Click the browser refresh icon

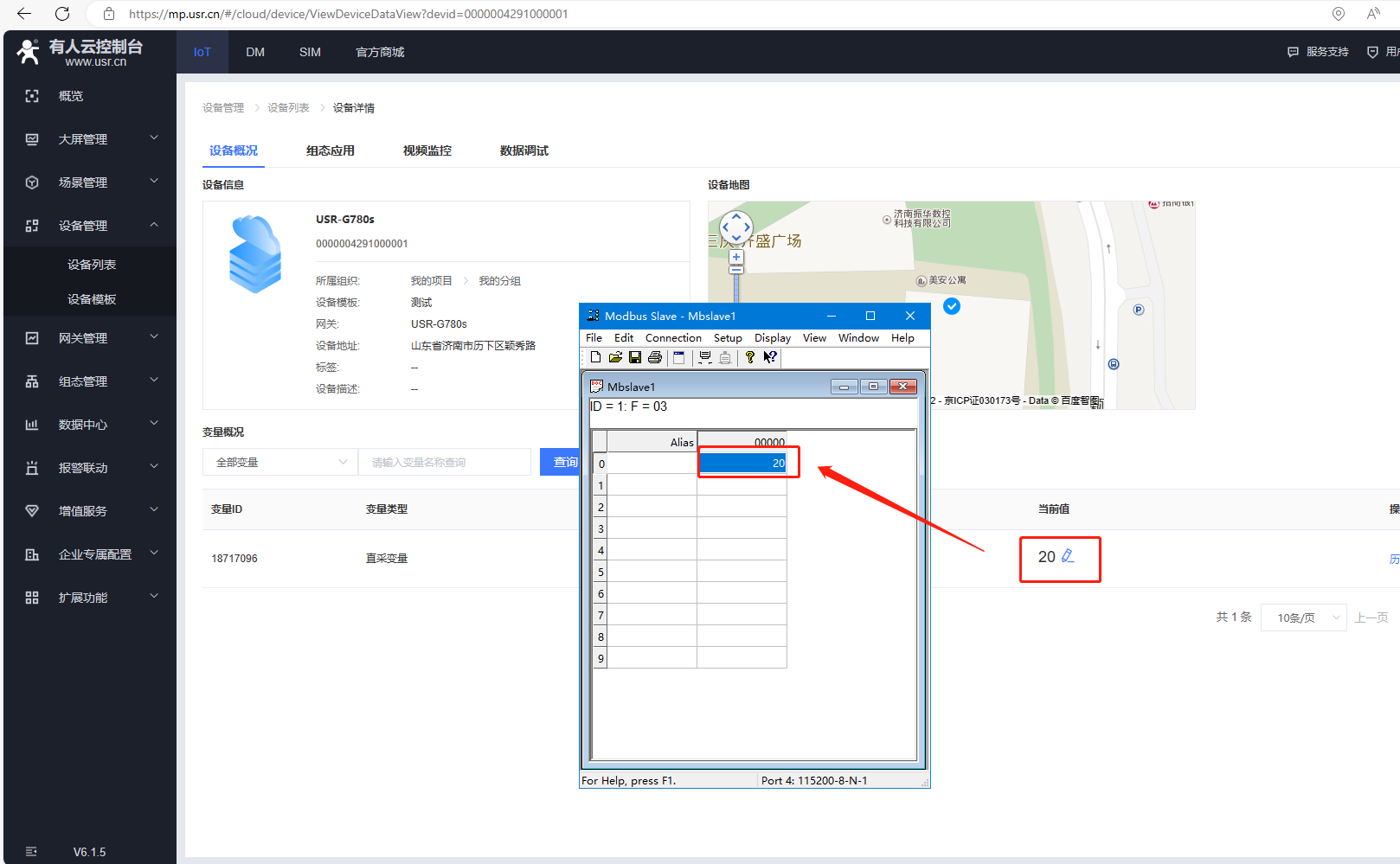point(62,14)
